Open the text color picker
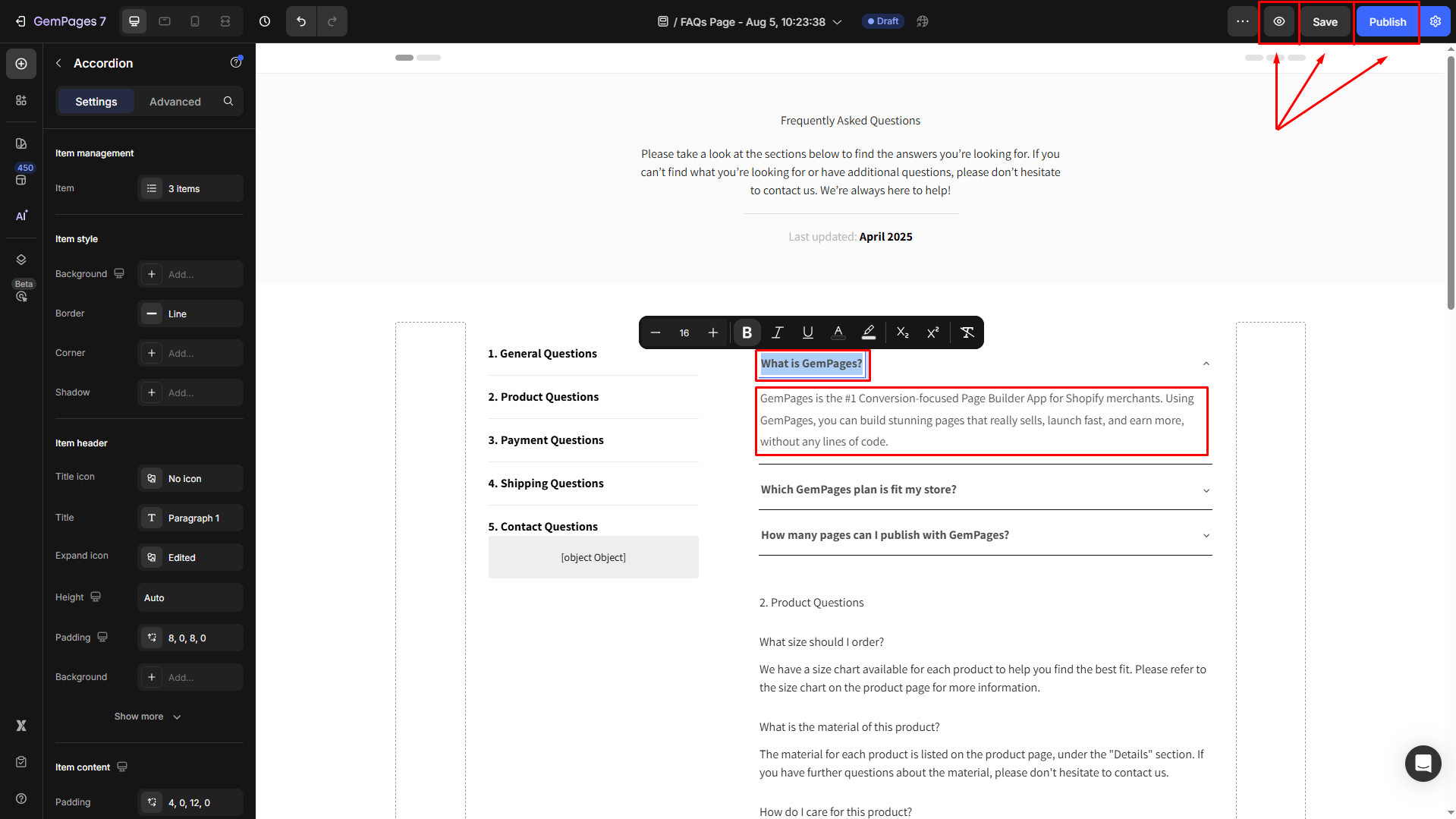 coord(838,332)
